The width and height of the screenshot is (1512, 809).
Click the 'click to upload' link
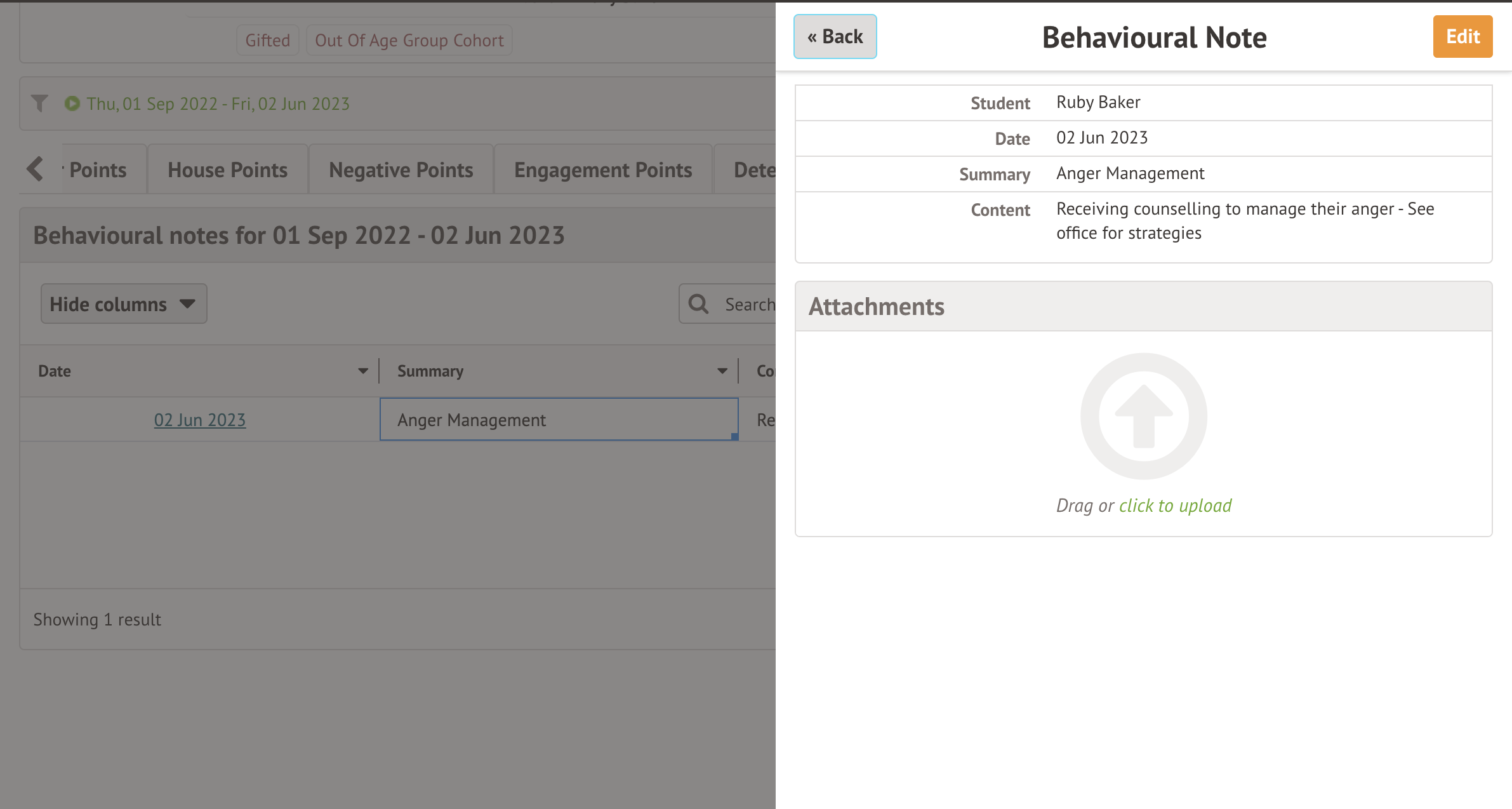coord(1175,505)
